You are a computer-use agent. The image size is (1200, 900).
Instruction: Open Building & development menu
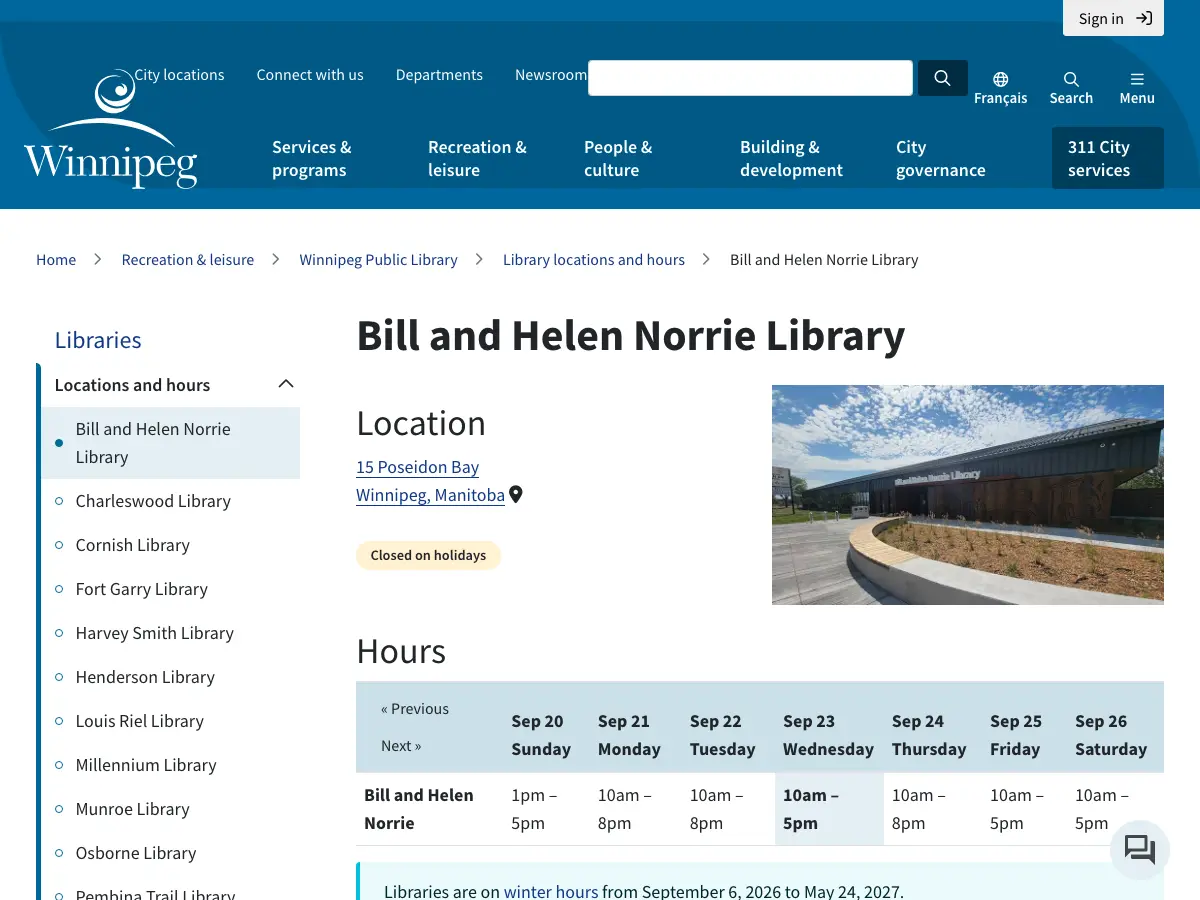[791, 158]
